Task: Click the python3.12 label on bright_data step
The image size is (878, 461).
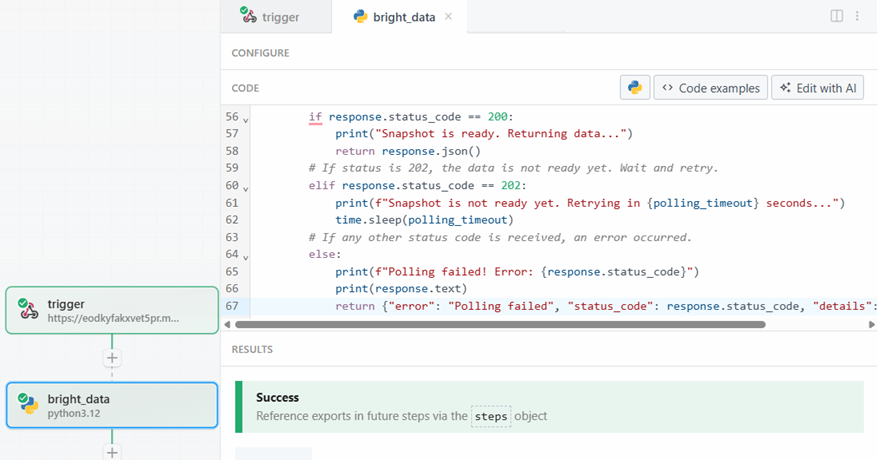Action: click(73, 413)
